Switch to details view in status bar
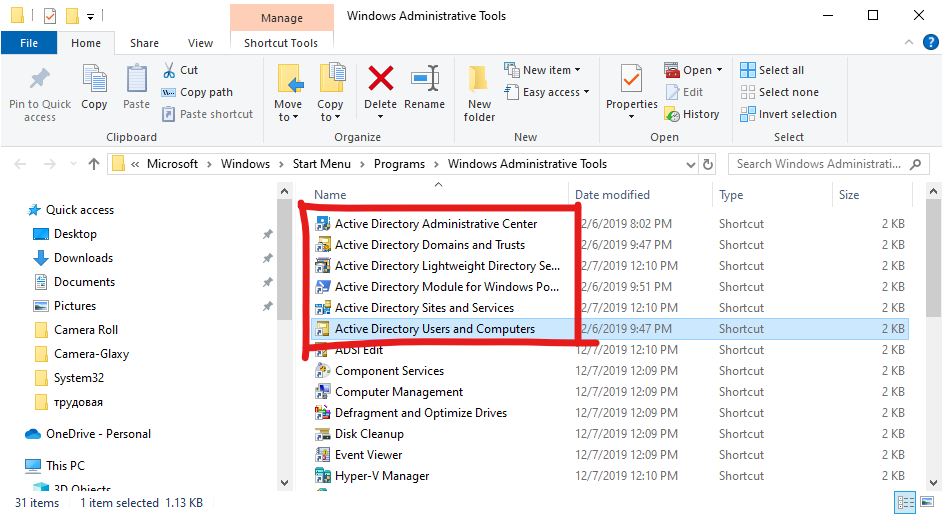The image size is (943, 515). coord(905,502)
